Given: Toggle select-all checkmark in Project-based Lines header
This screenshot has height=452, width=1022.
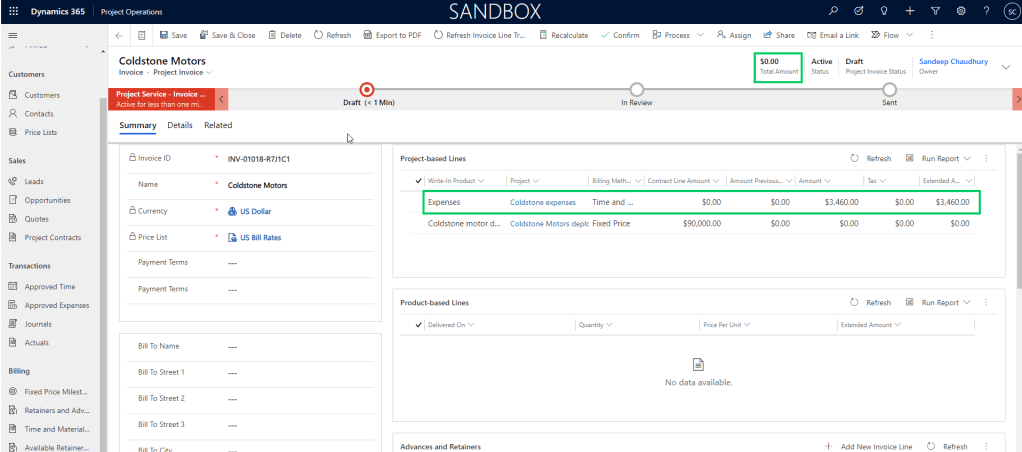Looking at the screenshot, I should [x=418, y=181].
